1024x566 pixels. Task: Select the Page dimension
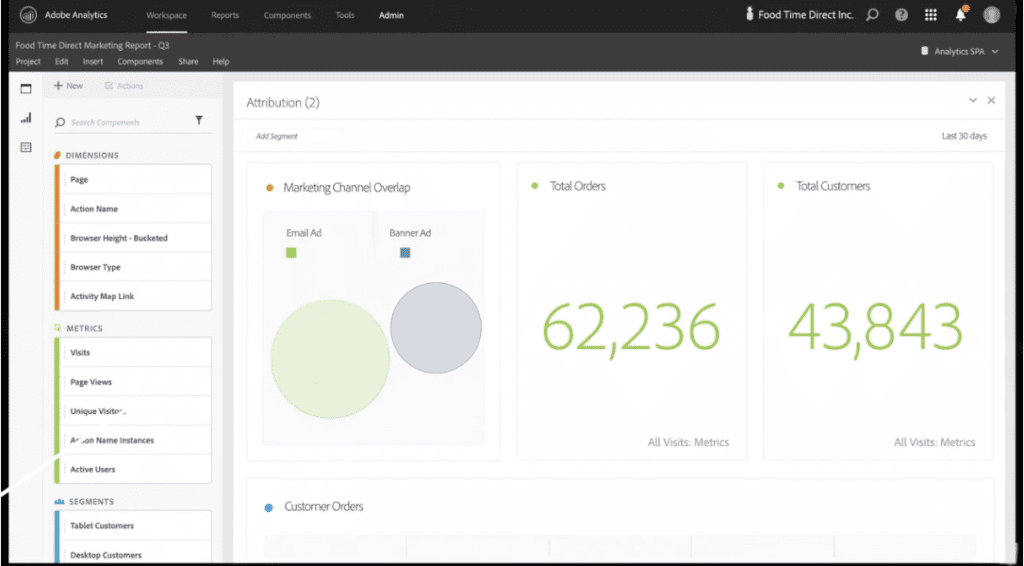[136, 180]
